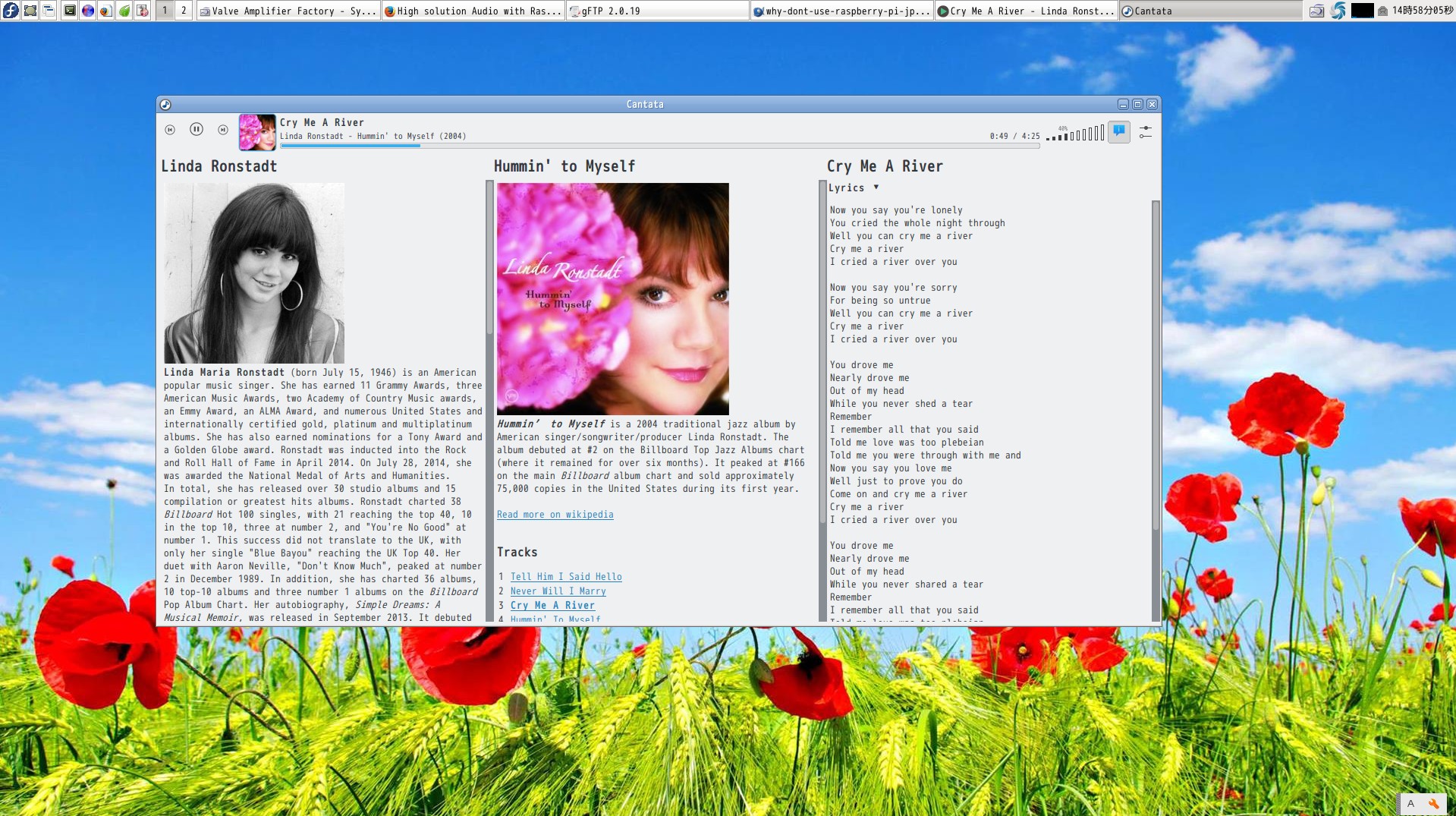Click the album cover thumbnail in toolbar
1456x816 pixels.
[257, 132]
